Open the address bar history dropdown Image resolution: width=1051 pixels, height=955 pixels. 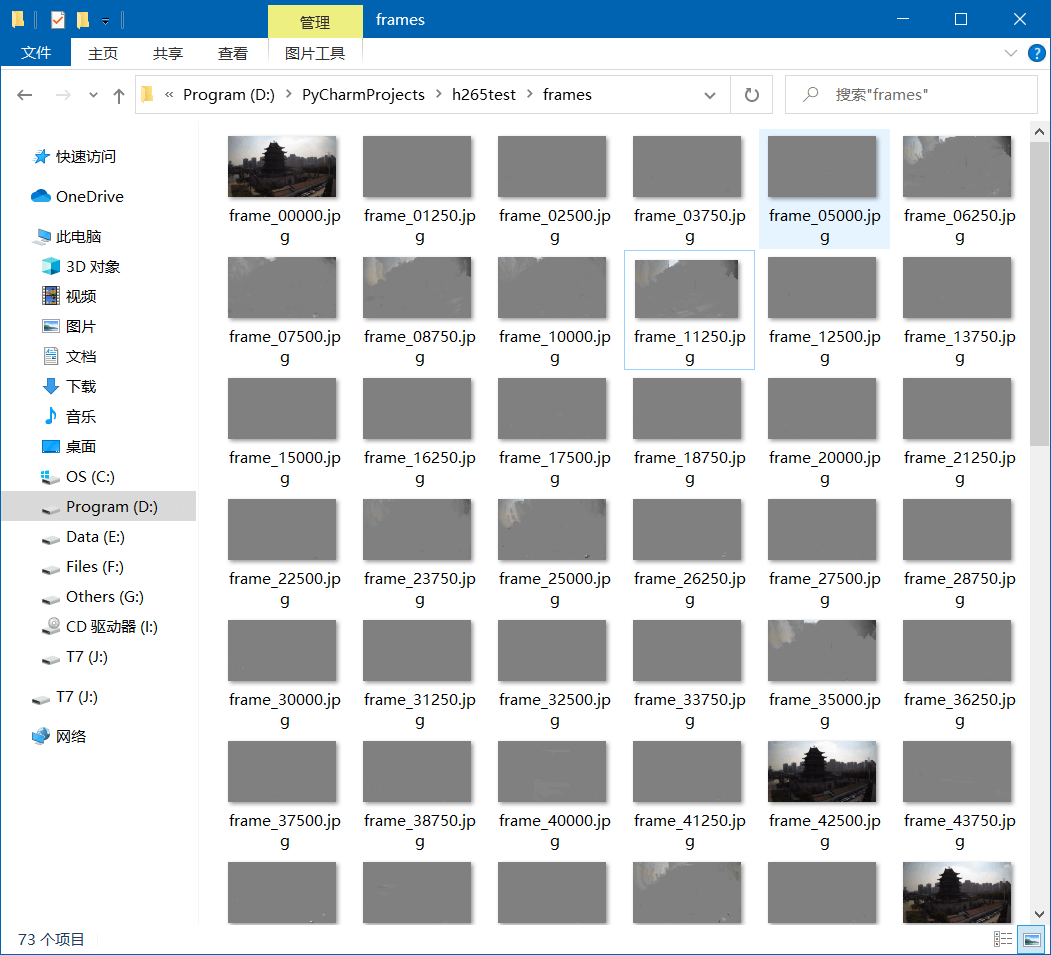710,95
